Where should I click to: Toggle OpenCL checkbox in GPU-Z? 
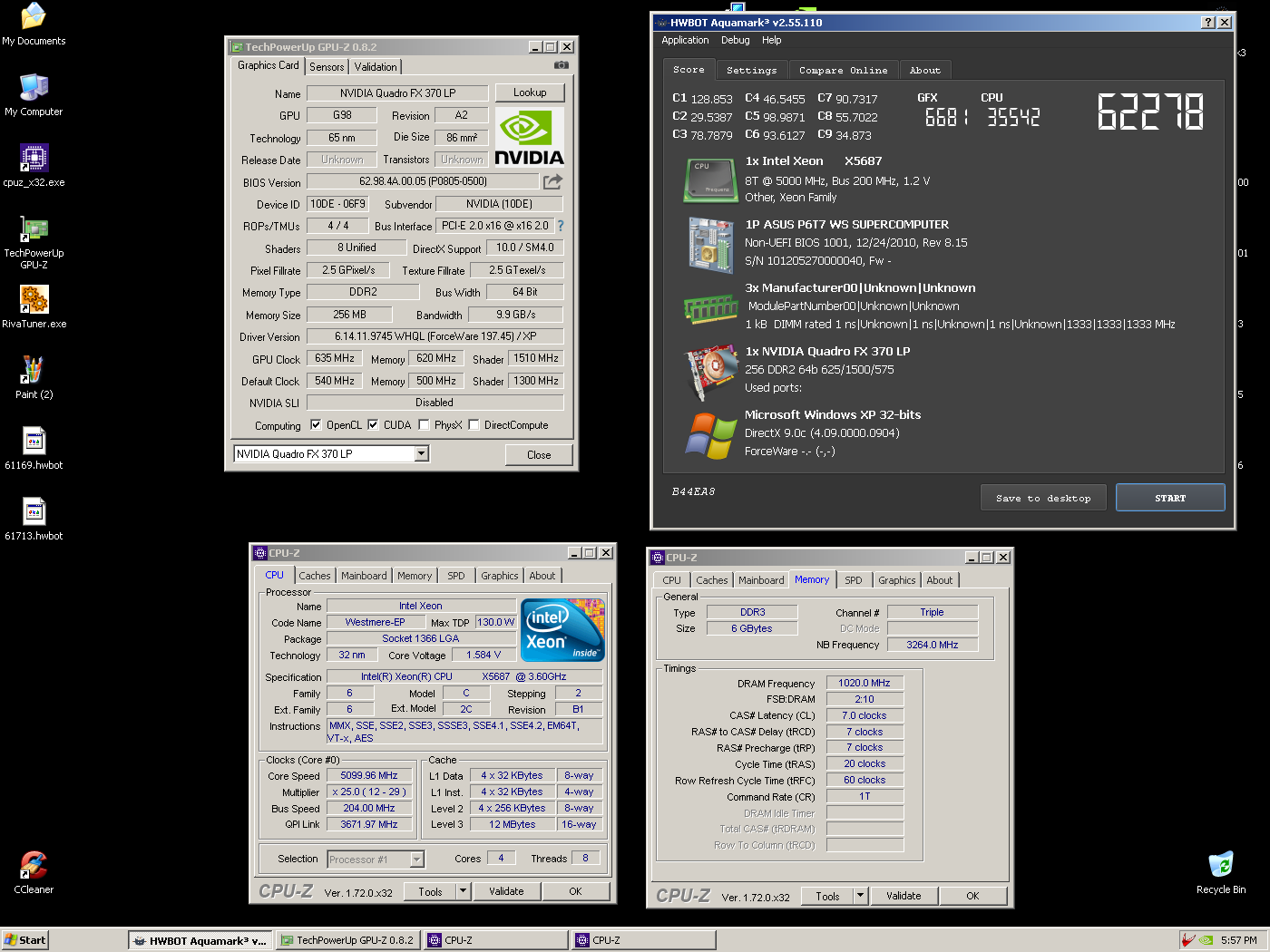click(316, 424)
